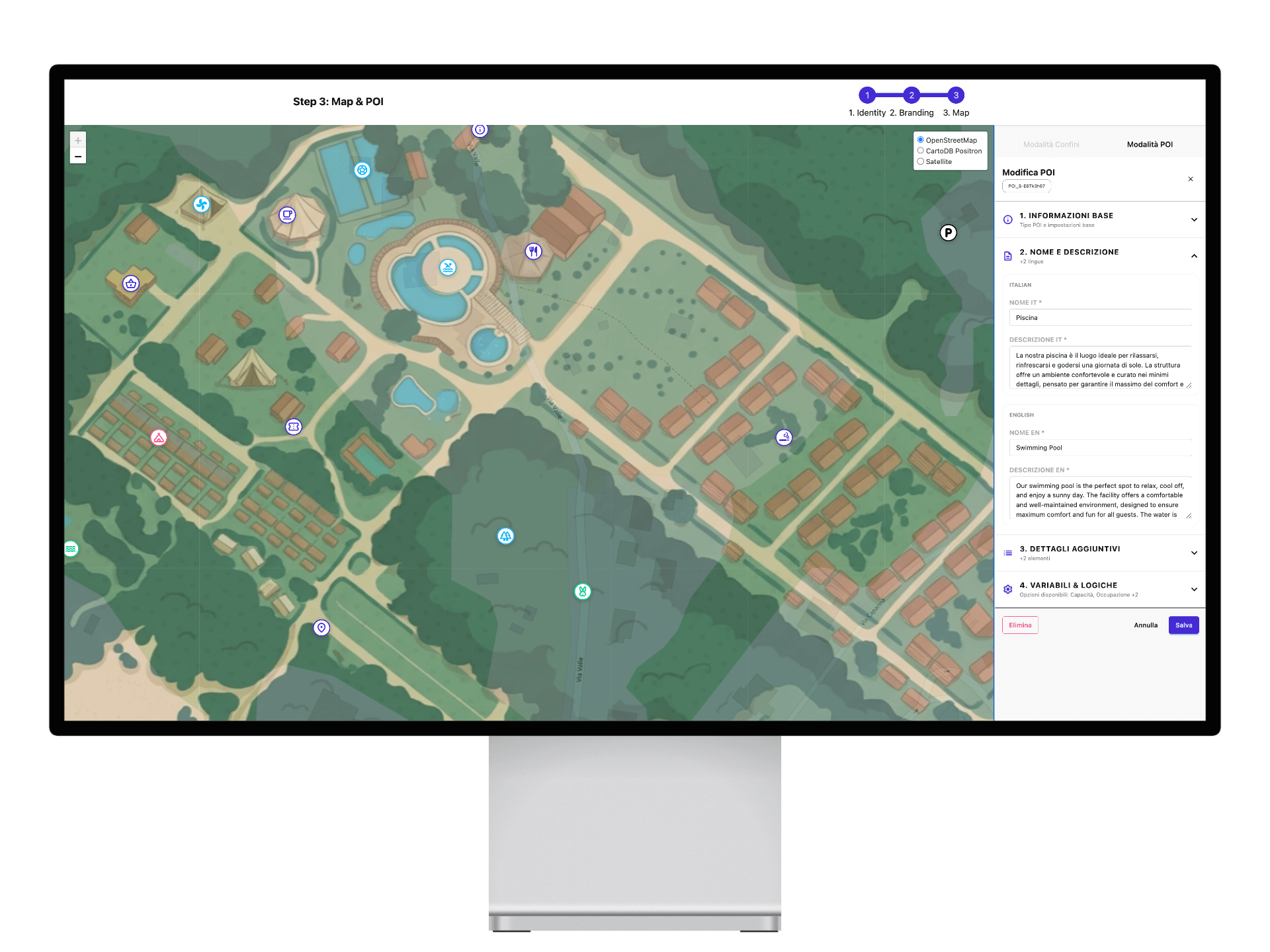Click the pinwheel fan POI marker
The height and width of the screenshot is (952, 1270).
click(202, 204)
